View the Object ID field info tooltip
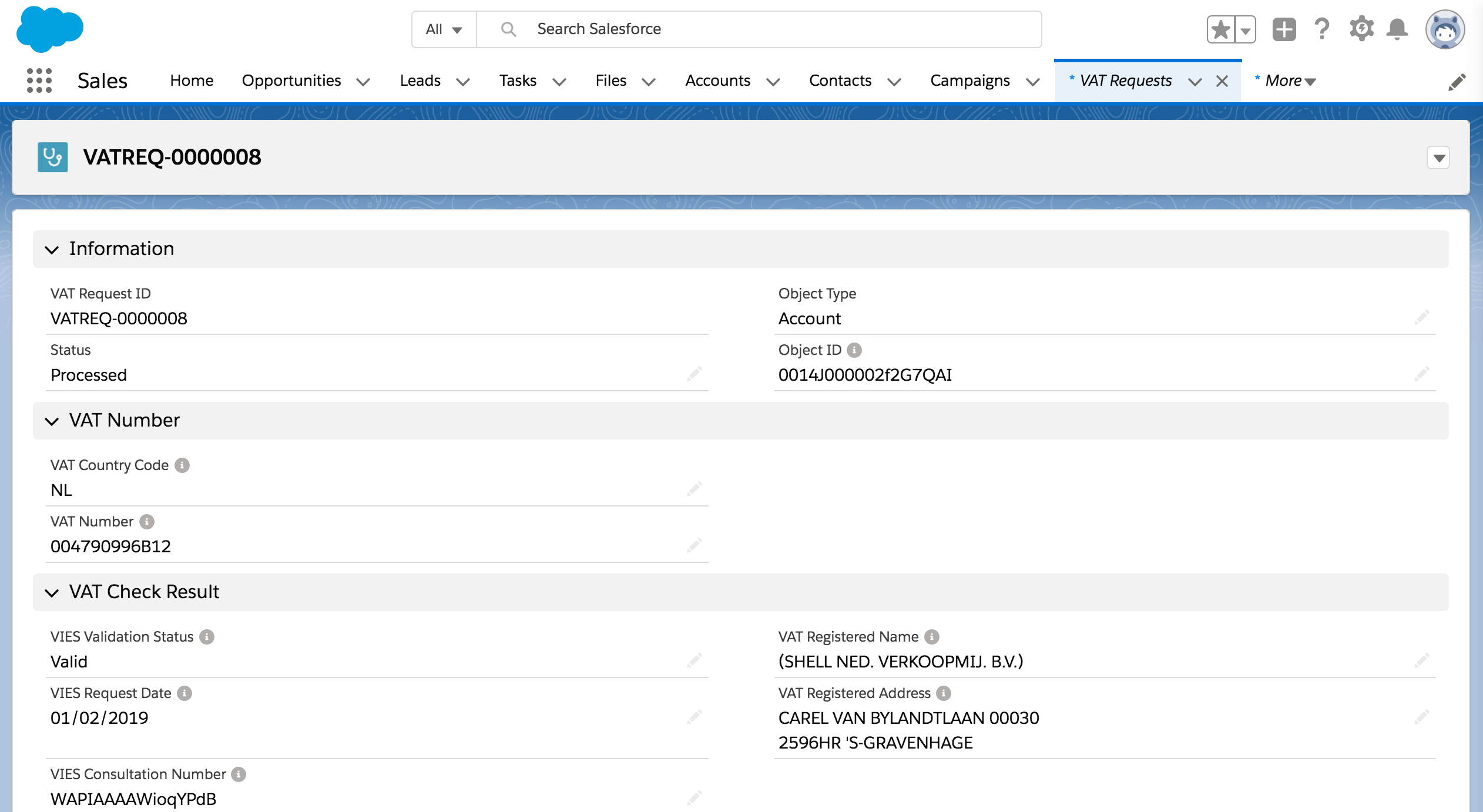This screenshot has height=812, width=1483. point(855,350)
